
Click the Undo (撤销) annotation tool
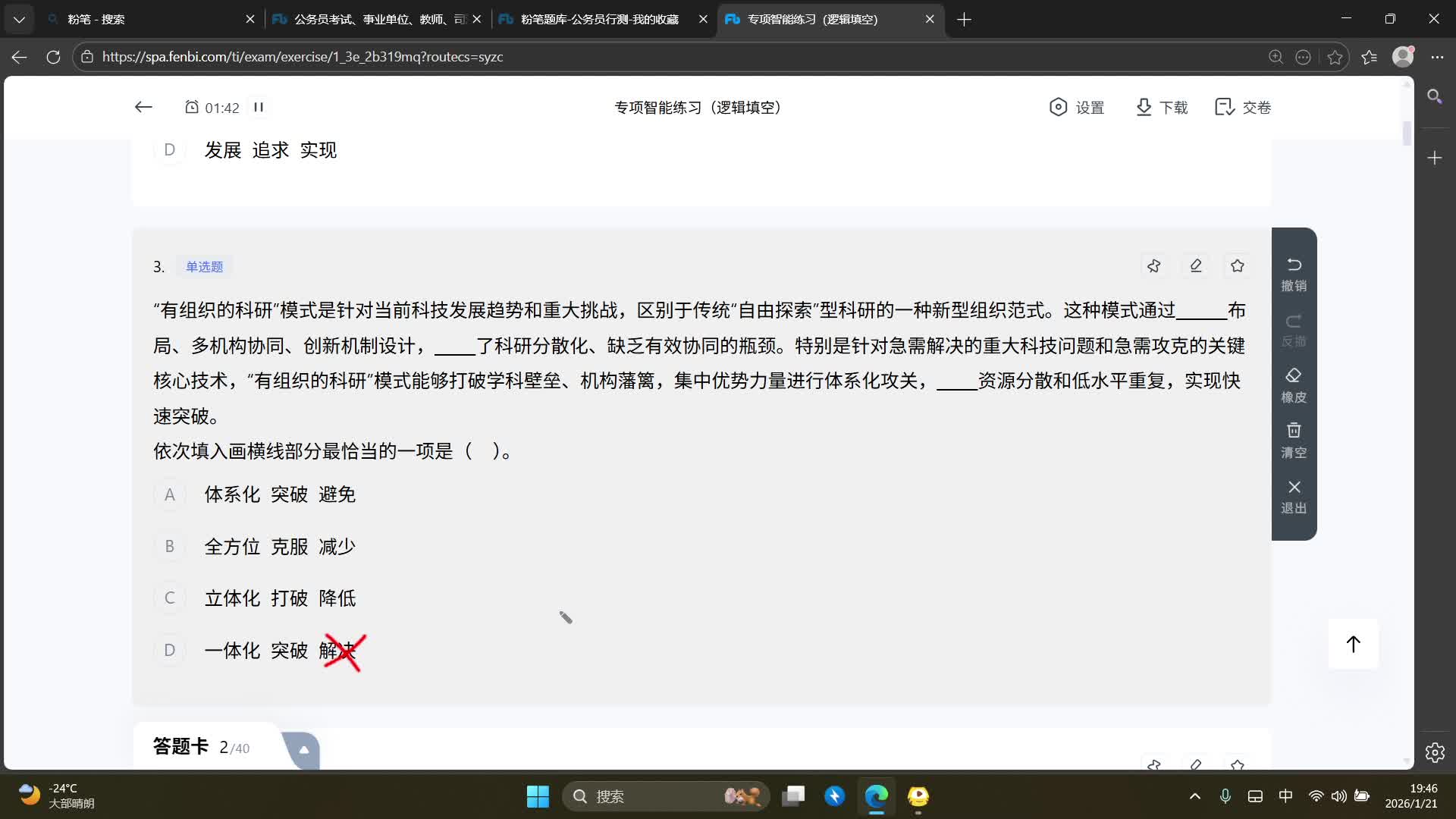1294,274
